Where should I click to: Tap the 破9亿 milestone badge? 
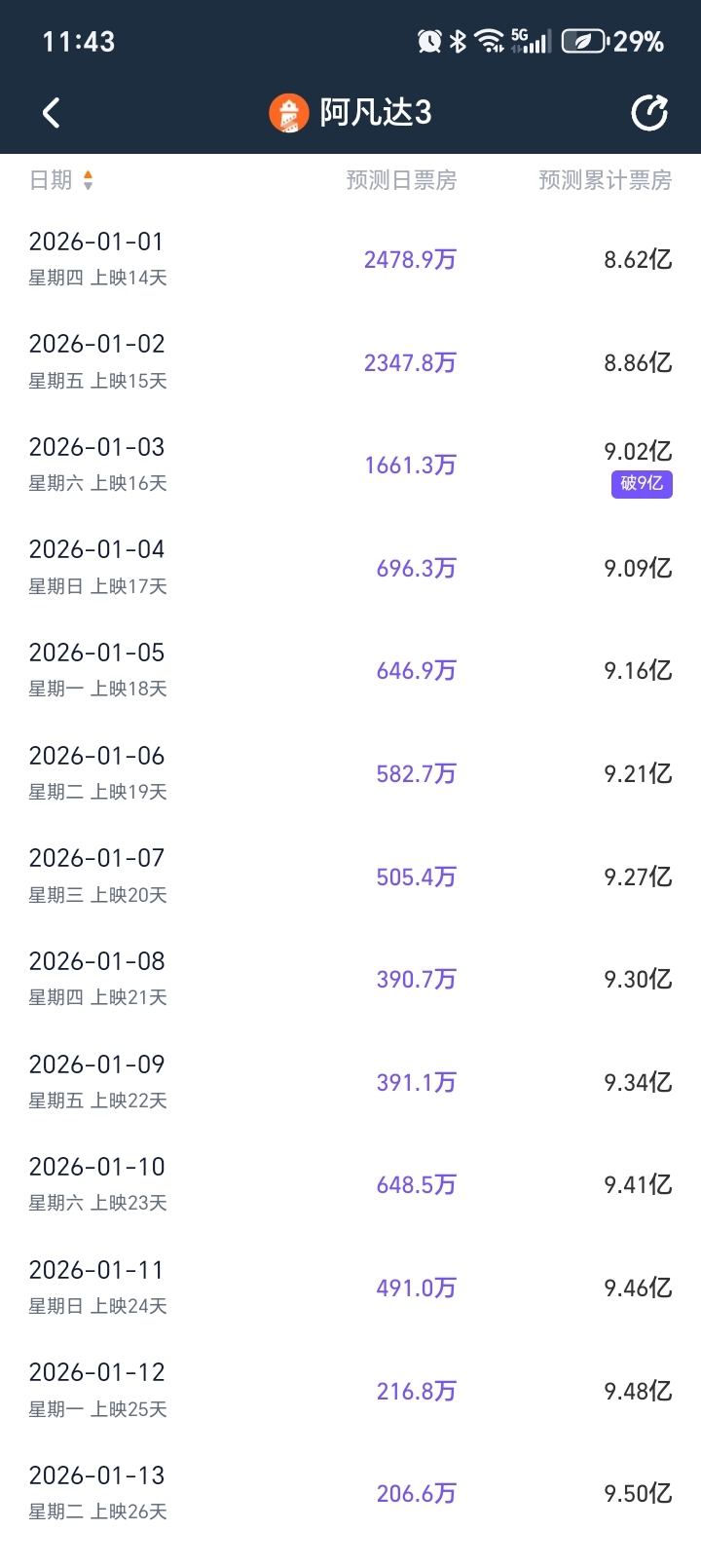coord(642,483)
